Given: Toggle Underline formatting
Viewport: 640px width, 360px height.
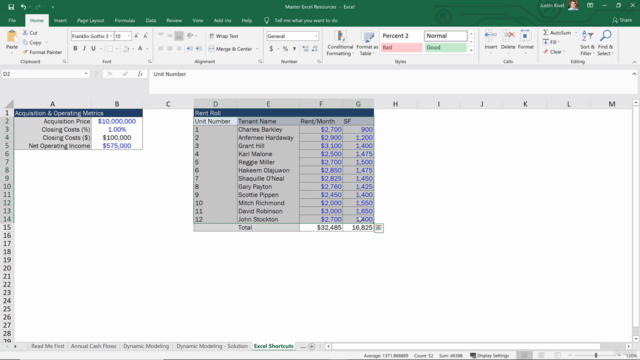Looking at the screenshot, I should pos(93,49).
